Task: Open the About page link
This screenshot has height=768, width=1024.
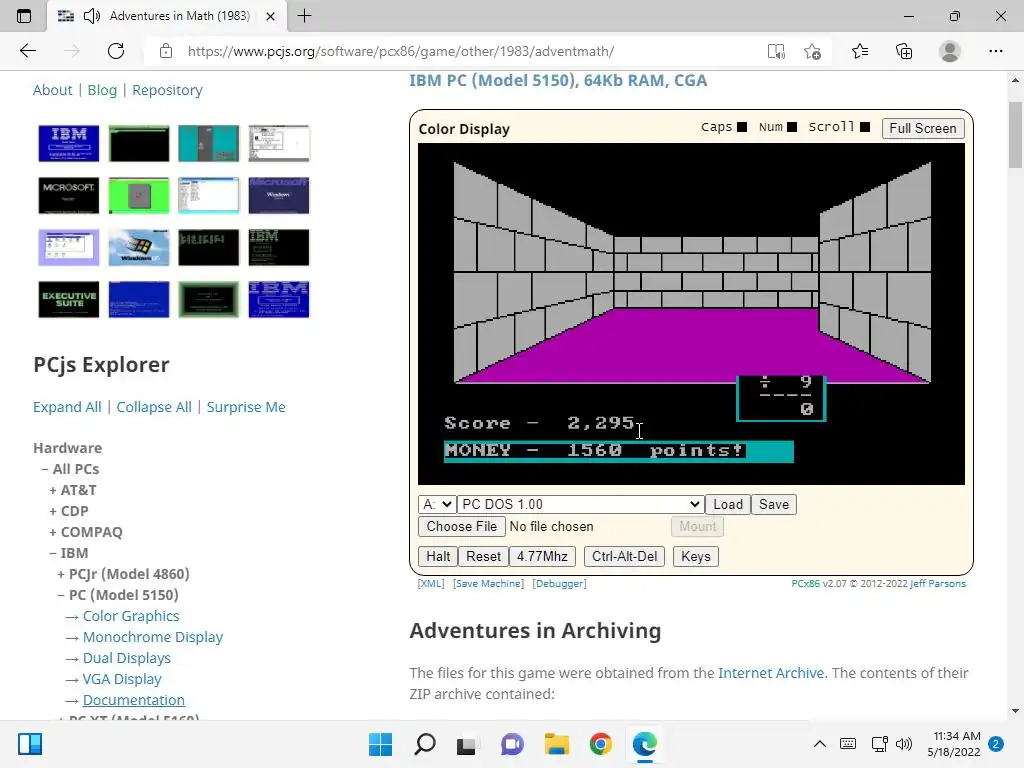Action: (x=52, y=89)
